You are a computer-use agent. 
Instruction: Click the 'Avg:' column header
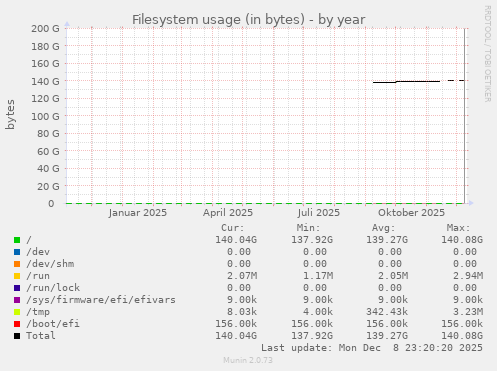(383, 228)
